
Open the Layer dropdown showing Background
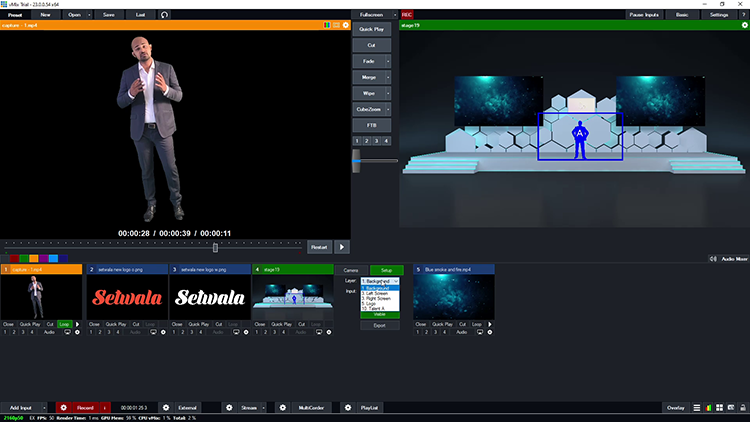click(x=379, y=281)
